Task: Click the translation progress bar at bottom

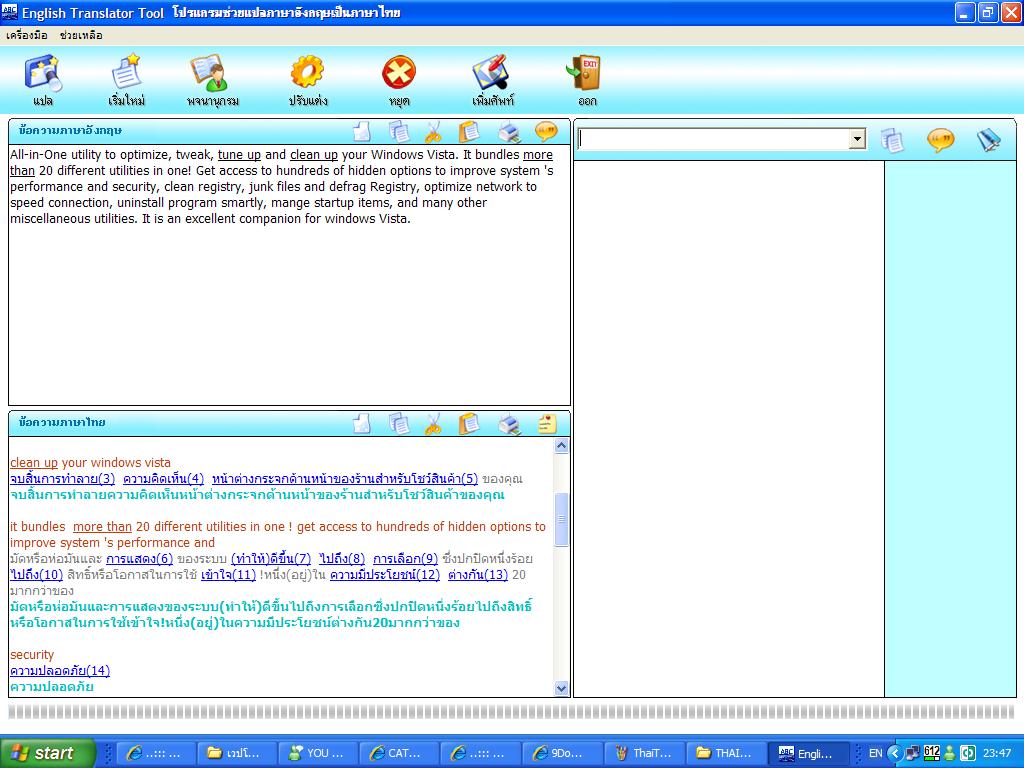Action: pos(511,712)
